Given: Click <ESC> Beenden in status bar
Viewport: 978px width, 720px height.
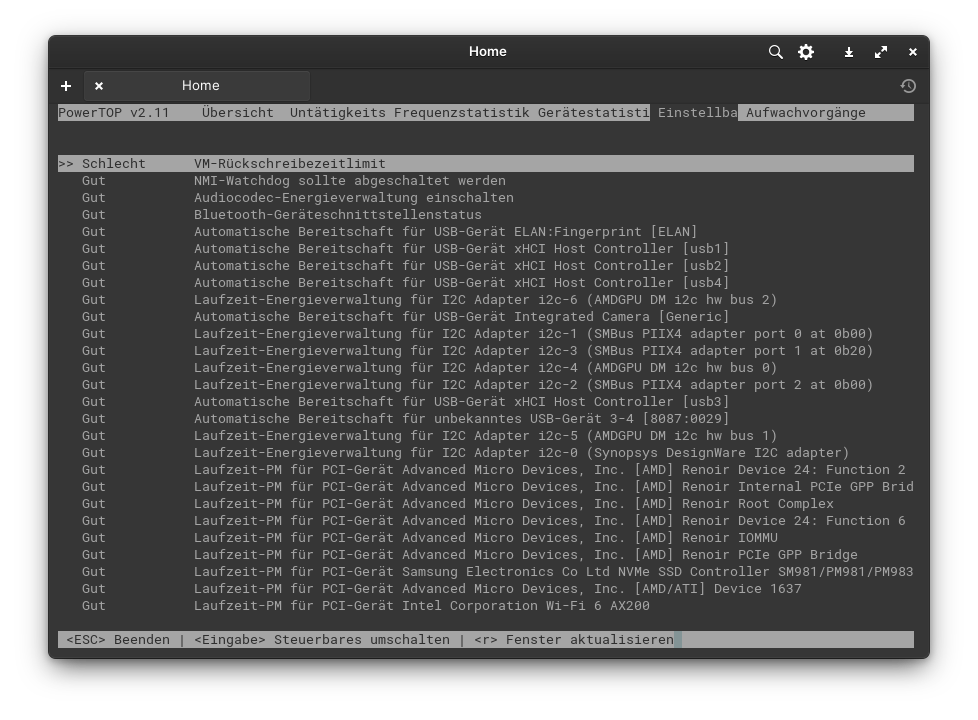Looking at the screenshot, I should (x=118, y=640).
